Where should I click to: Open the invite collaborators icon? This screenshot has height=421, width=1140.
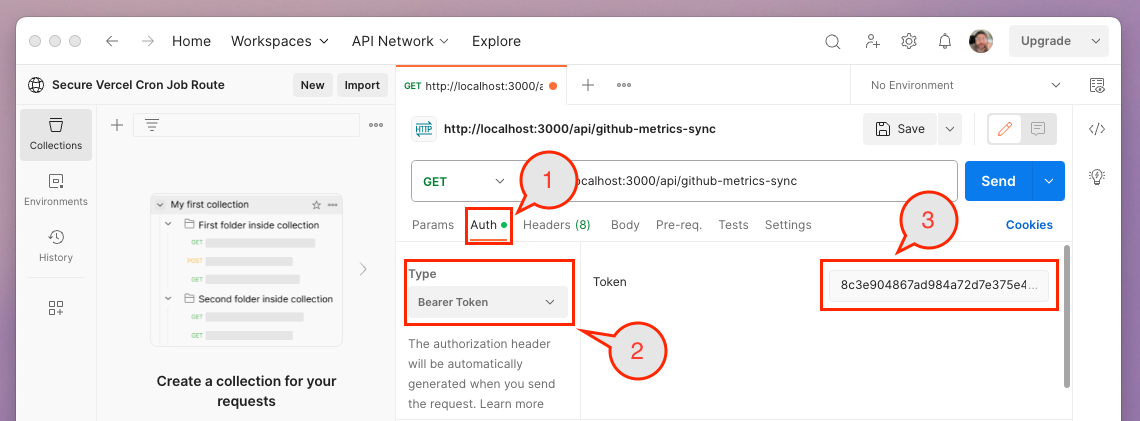pyautogui.click(x=872, y=42)
